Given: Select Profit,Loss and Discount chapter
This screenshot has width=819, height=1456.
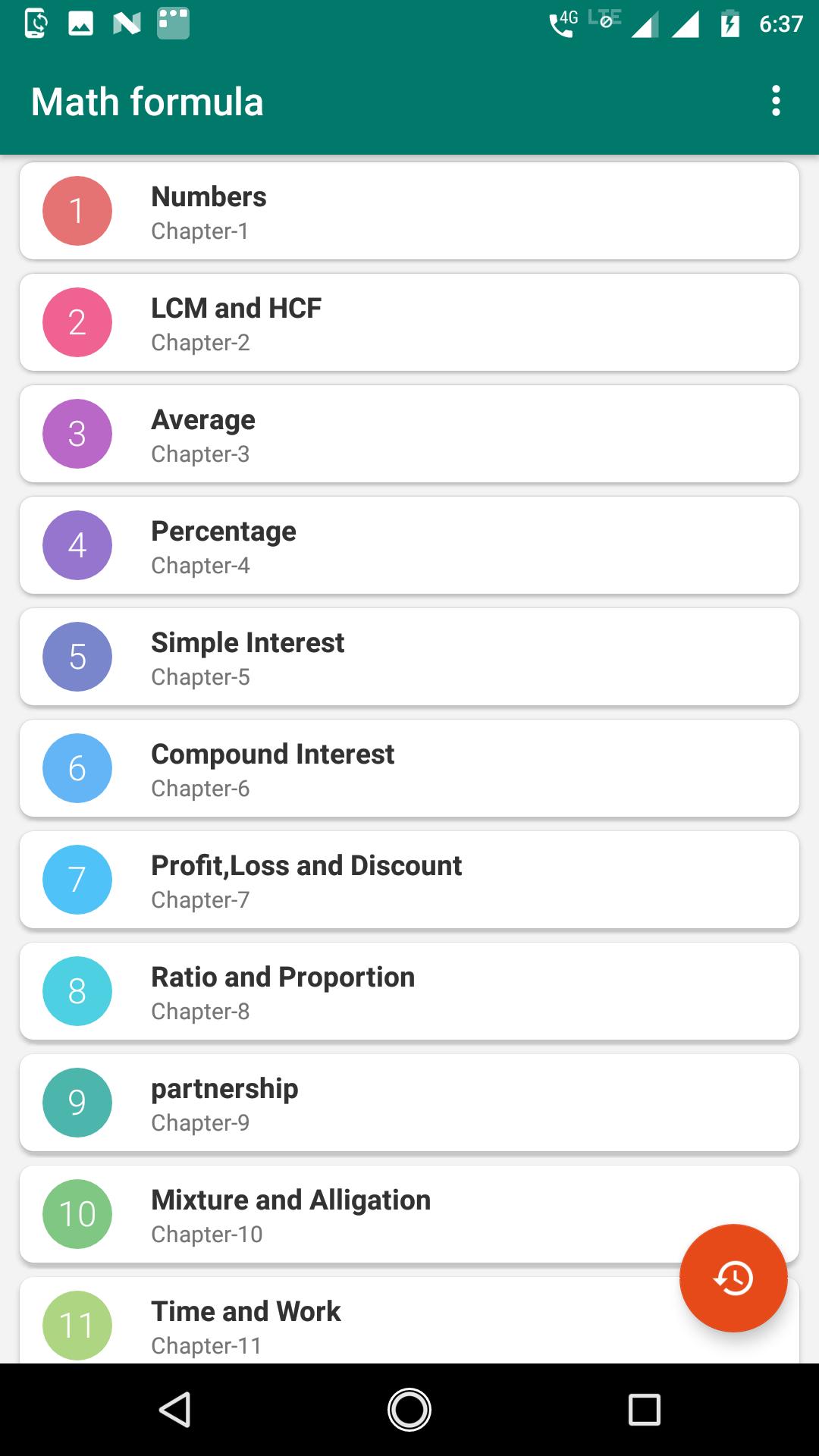Looking at the screenshot, I should tap(409, 880).
